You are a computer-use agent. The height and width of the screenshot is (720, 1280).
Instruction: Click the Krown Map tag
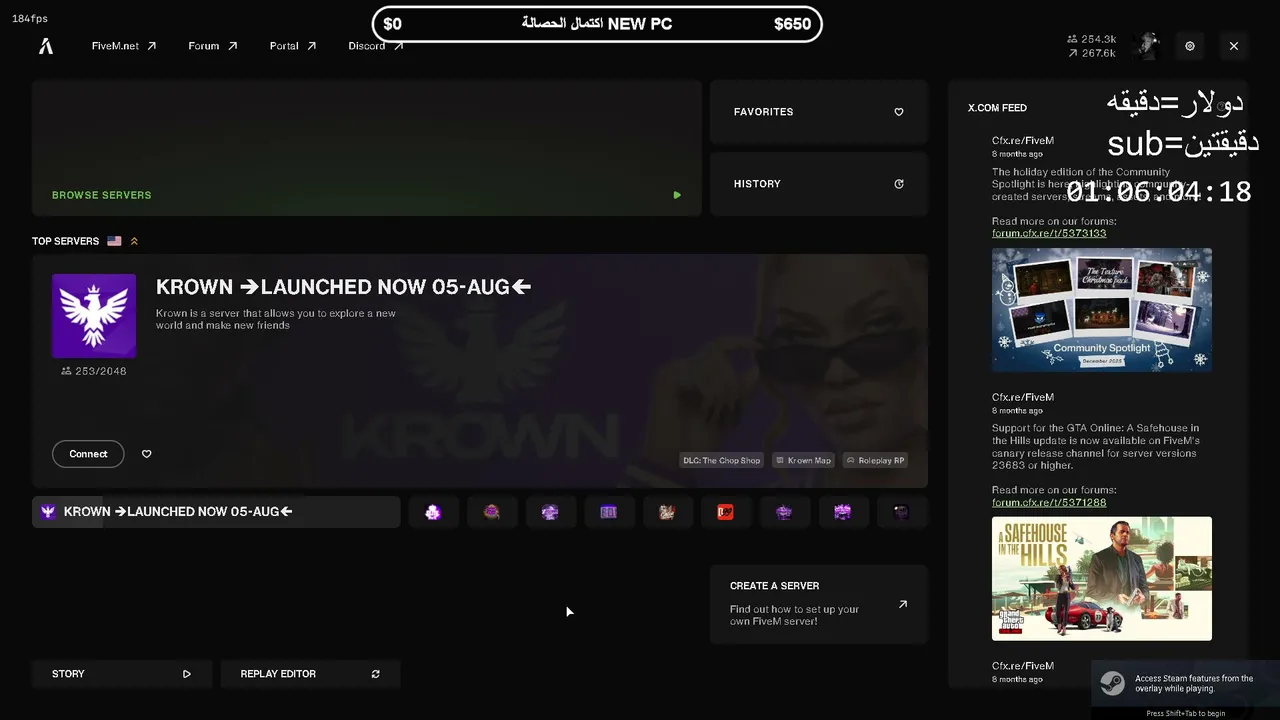pyautogui.click(x=804, y=461)
